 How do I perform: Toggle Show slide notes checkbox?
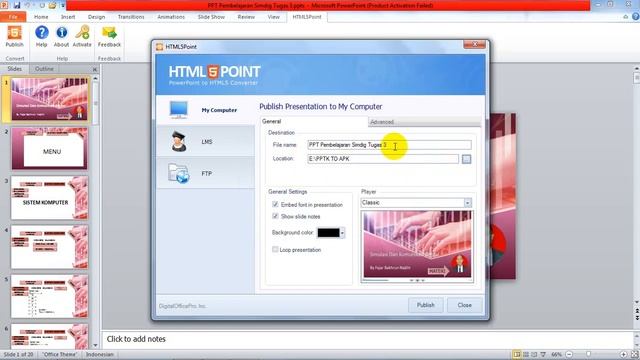pos(275,216)
